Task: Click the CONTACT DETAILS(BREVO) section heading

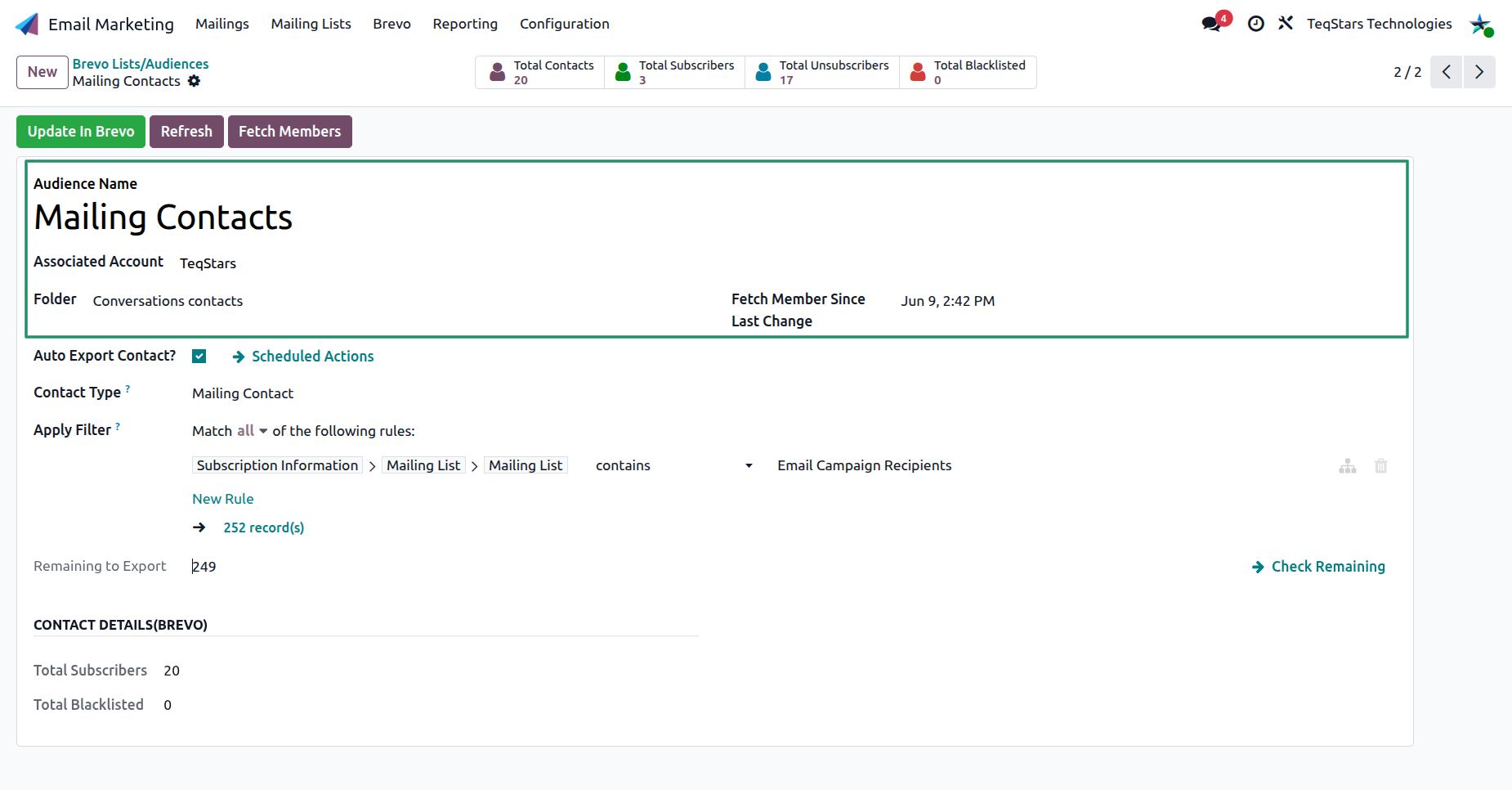Action: click(120, 625)
